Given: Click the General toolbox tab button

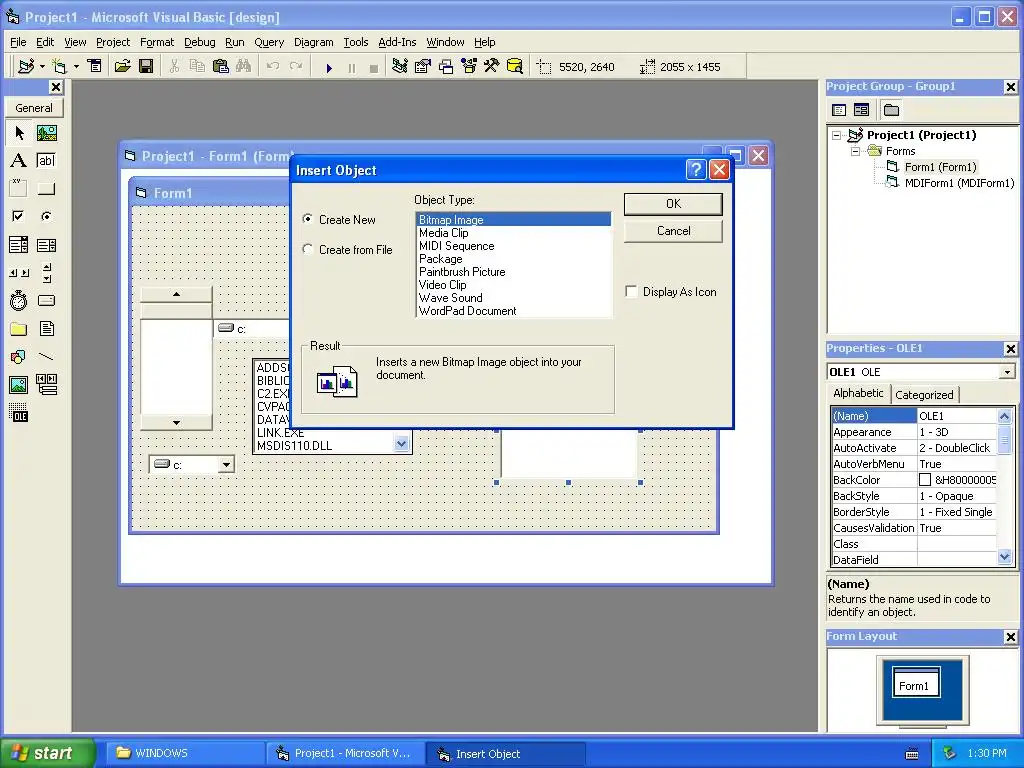Looking at the screenshot, I should 34,108.
